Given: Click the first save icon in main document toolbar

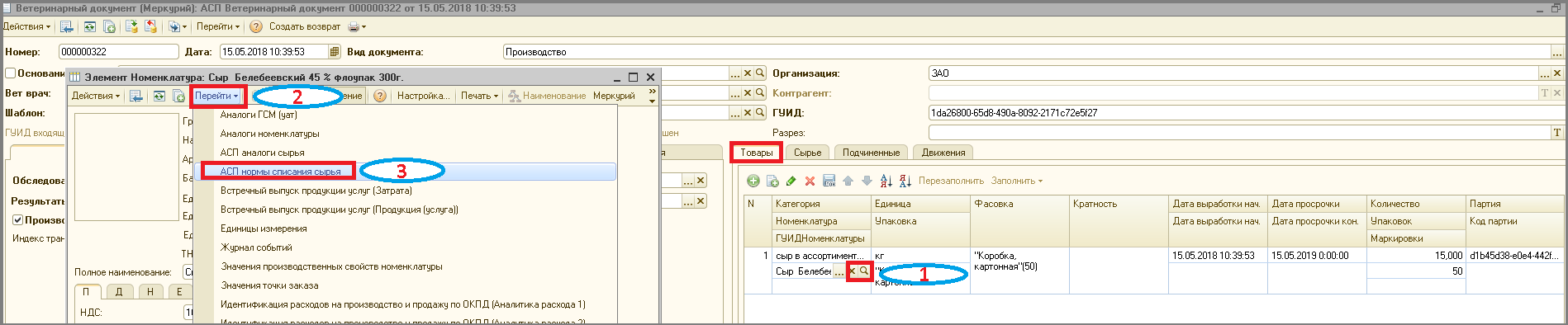Looking at the screenshot, I should click(68, 27).
